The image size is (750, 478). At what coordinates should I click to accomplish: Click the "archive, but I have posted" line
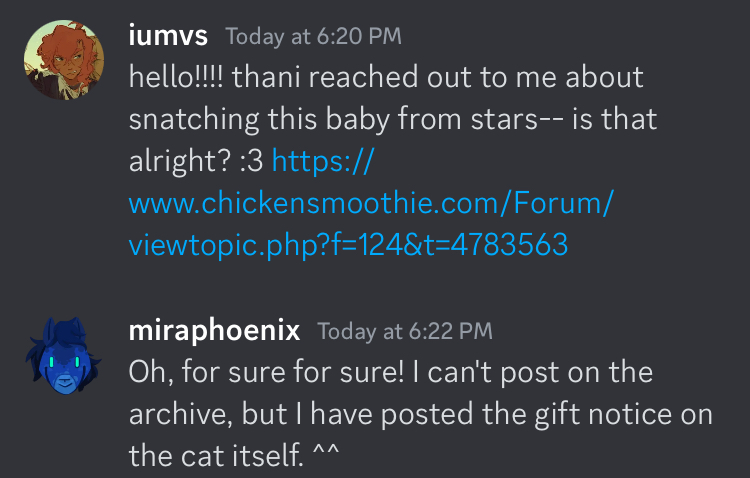420,414
